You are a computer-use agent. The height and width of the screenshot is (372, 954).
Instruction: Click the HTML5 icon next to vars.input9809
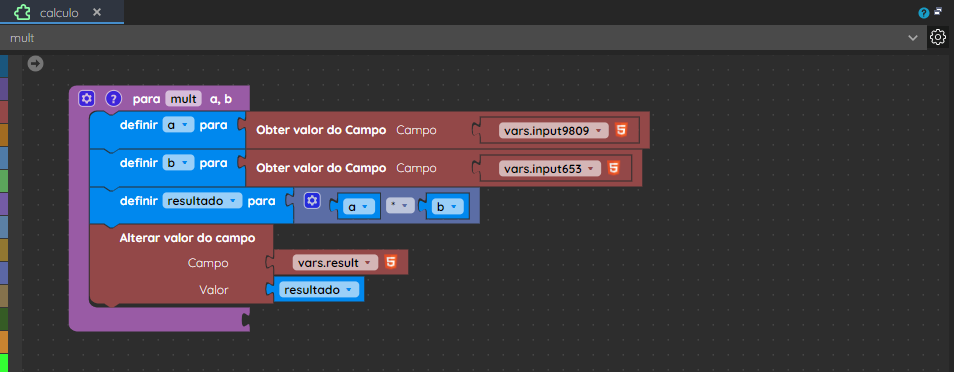click(x=621, y=130)
